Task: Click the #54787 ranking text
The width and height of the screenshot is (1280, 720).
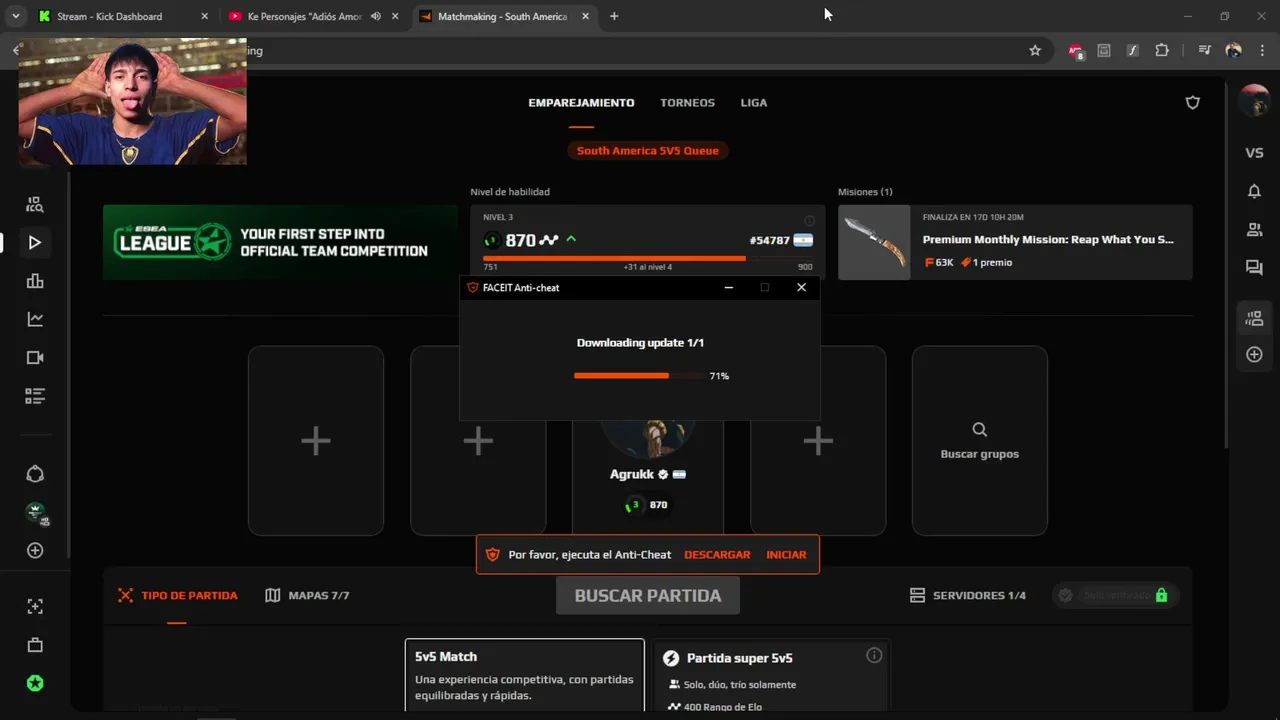Action: 769,241
